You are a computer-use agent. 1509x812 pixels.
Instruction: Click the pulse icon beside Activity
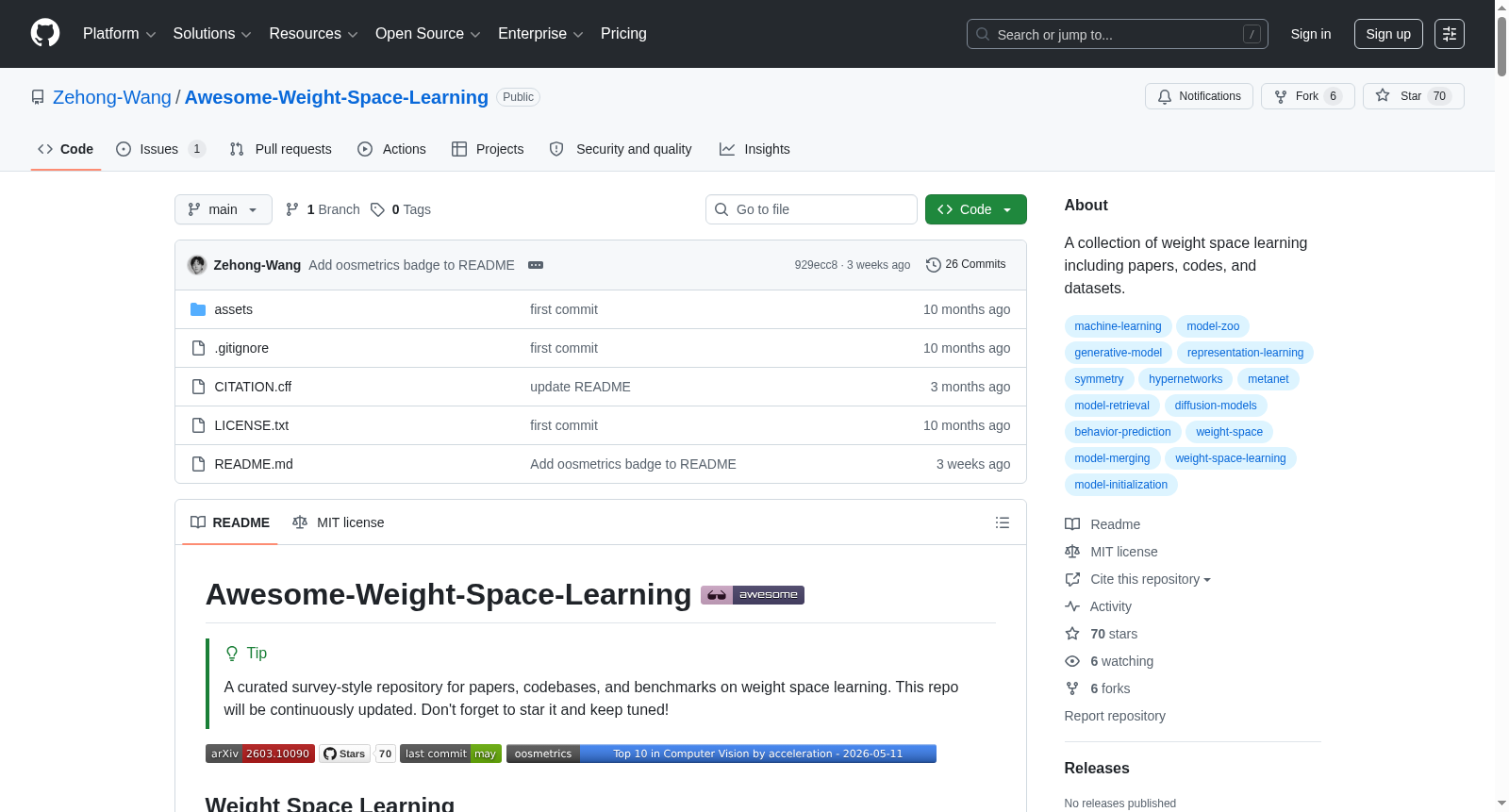[1072, 606]
